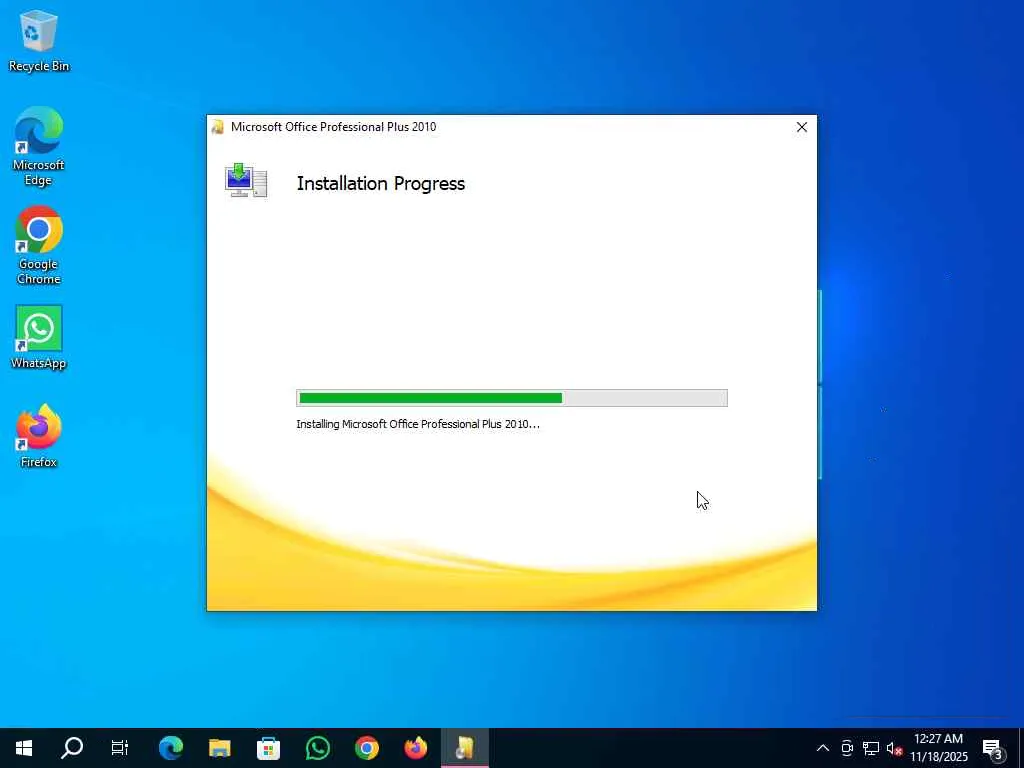The width and height of the screenshot is (1024, 768).
Task: Open File Explorer from taskbar
Action: [x=219, y=748]
